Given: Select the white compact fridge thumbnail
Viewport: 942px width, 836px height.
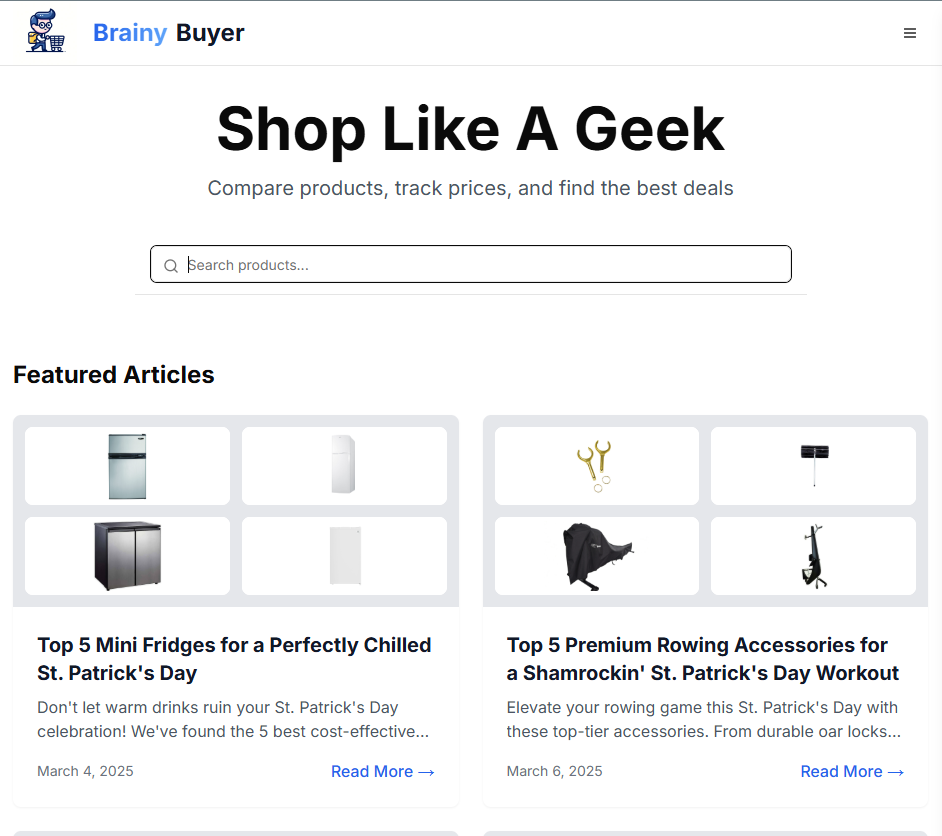Looking at the screenshot, I should click(x=344, y=556).
